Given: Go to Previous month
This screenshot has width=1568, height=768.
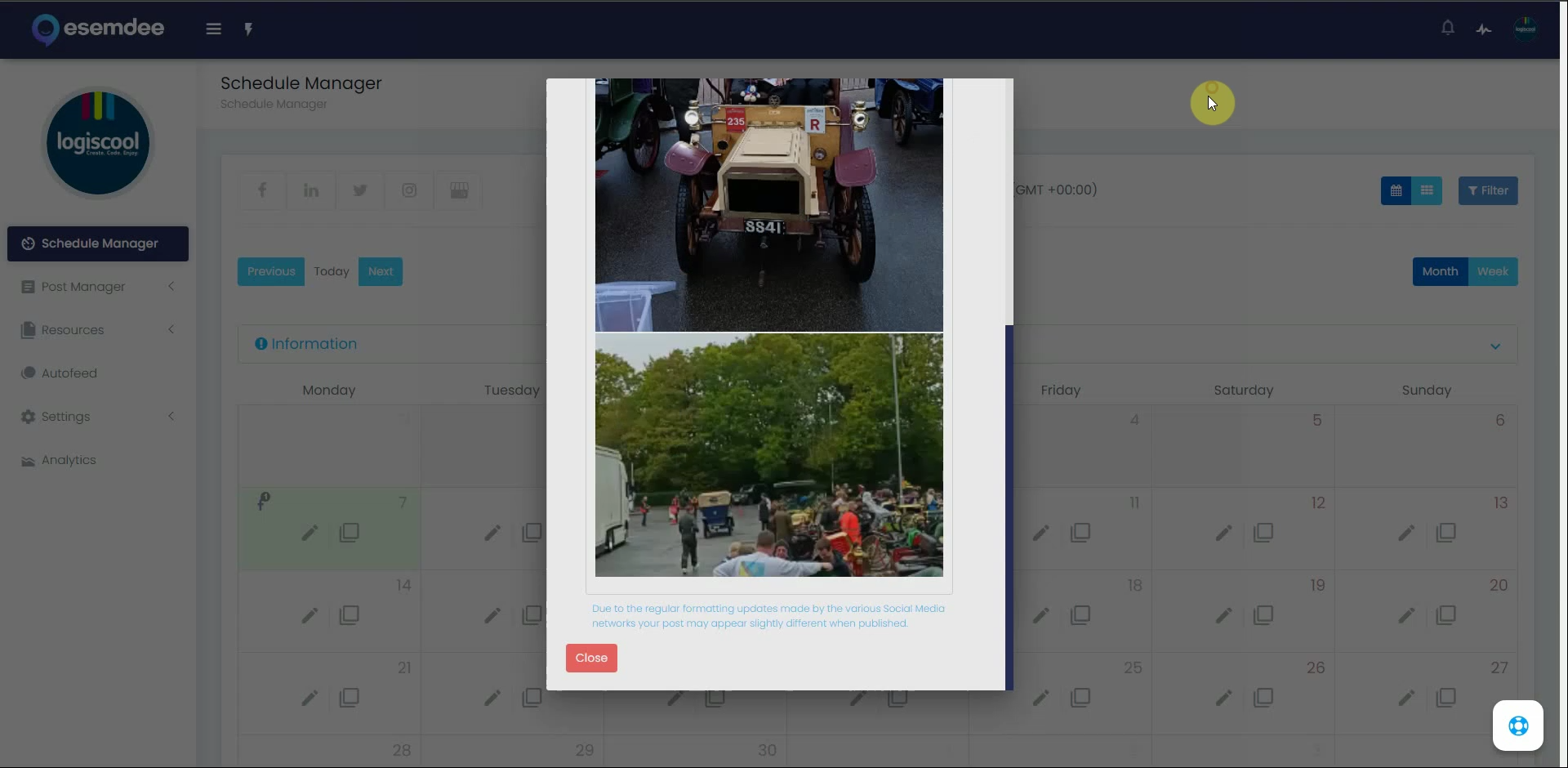Looking at the screenshot, I should (271, 271).
